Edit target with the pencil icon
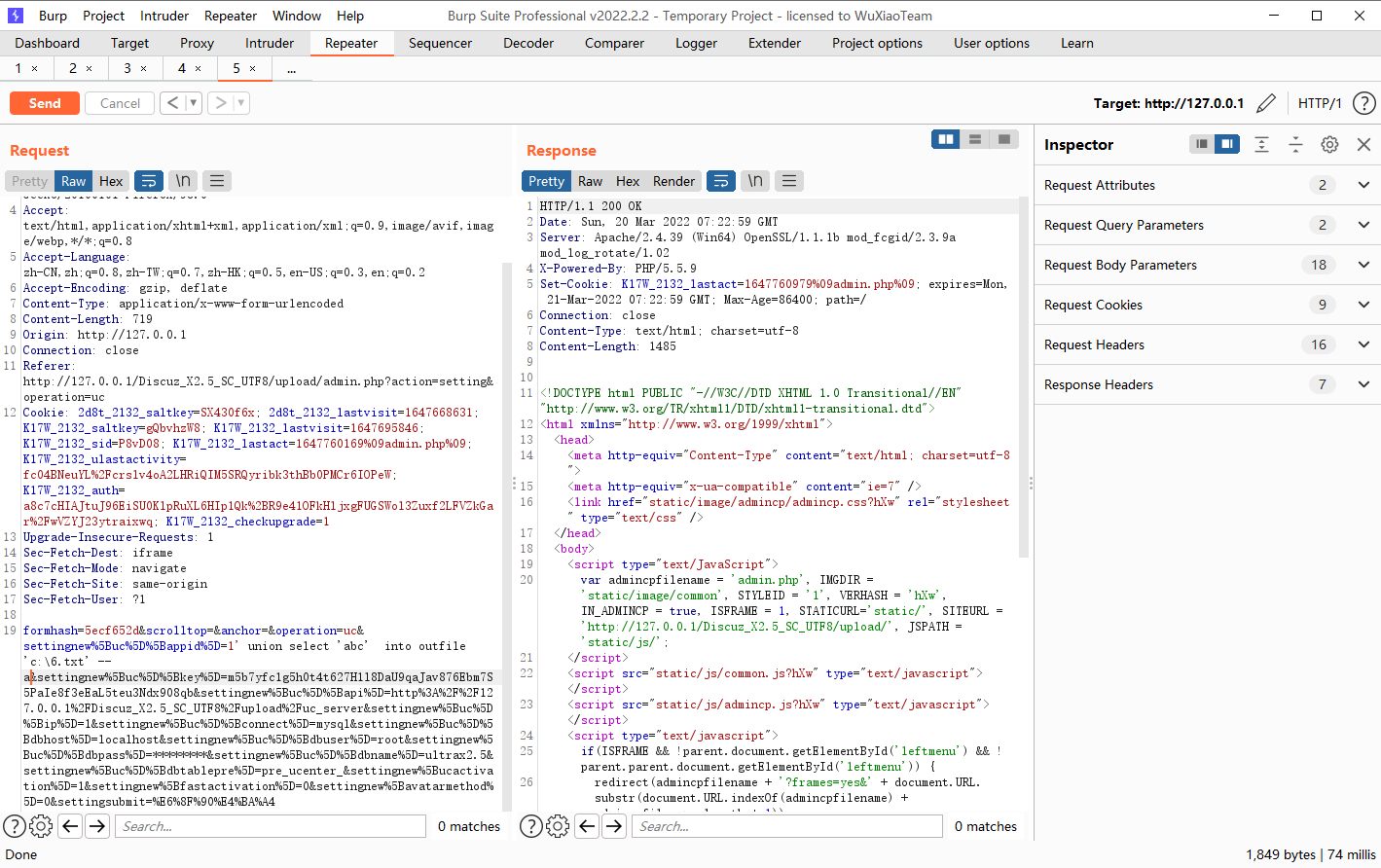Image resolution: width=1381 pixels, height=868 pixels. (1266, 103)
